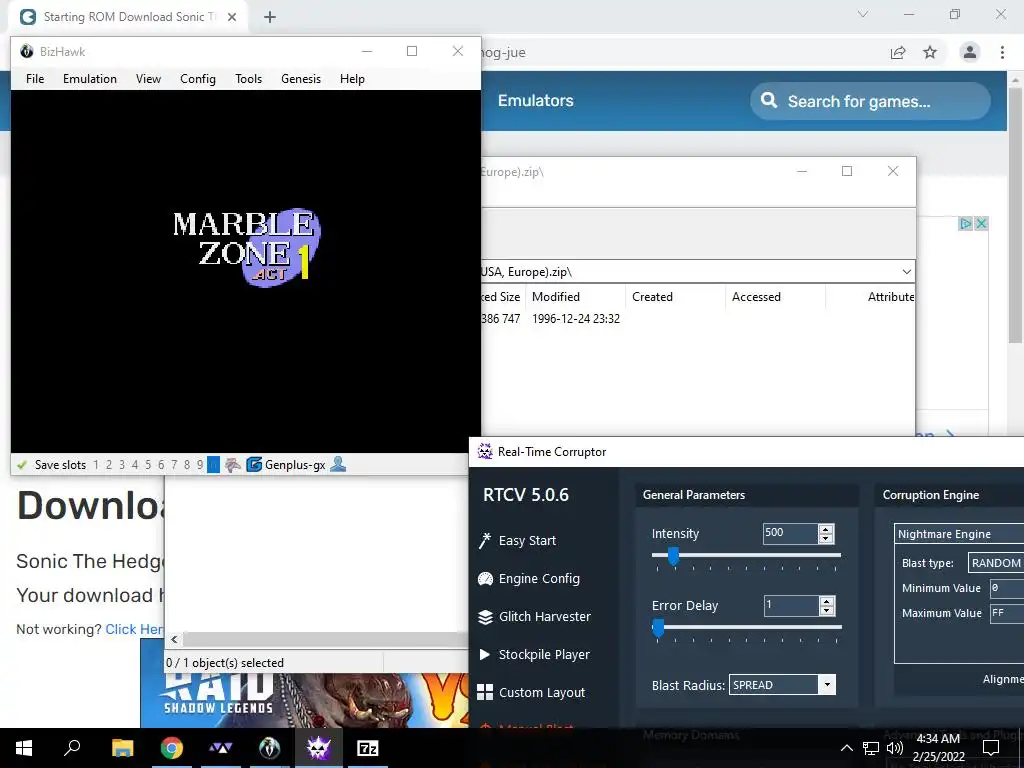Increase Intensity with the up stepper
The width and height of the screenshot is (1024, 768).
click(x=826, y=529)
